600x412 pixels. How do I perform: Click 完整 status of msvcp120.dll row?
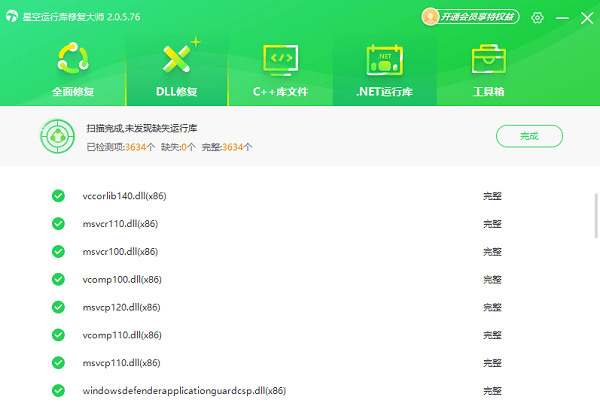coord(492,308)
